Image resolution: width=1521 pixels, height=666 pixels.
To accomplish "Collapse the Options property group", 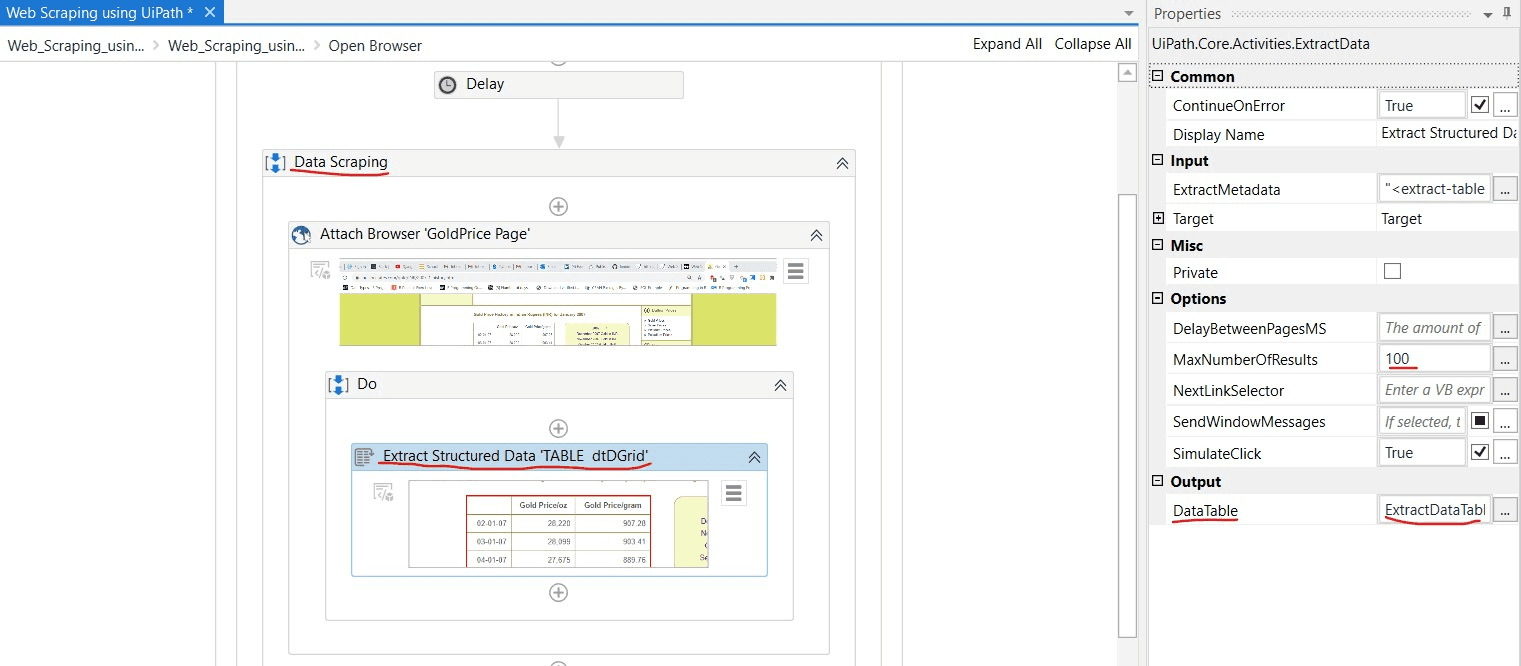I will point(1158,299).
